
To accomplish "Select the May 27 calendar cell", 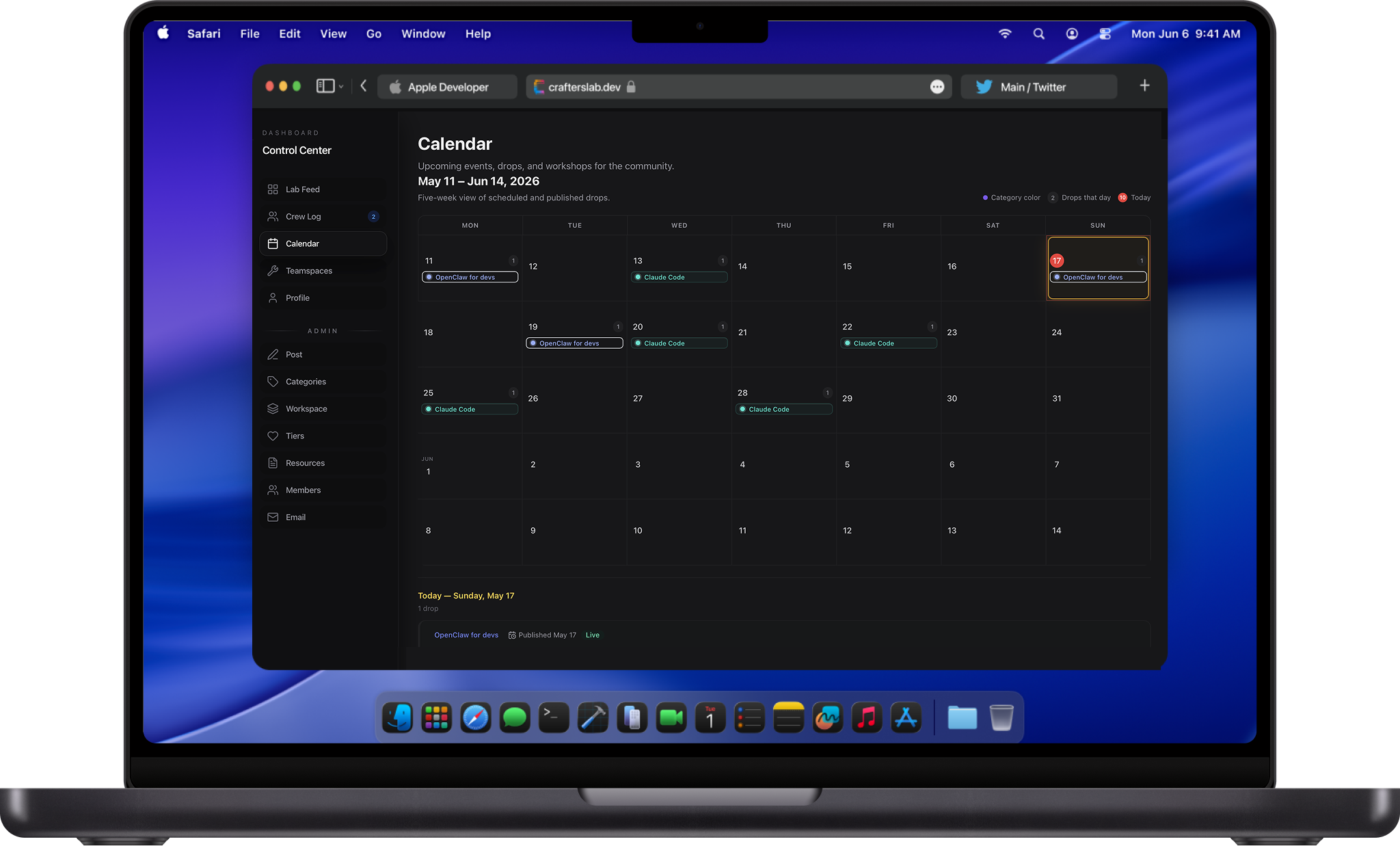I will point(679,400).
